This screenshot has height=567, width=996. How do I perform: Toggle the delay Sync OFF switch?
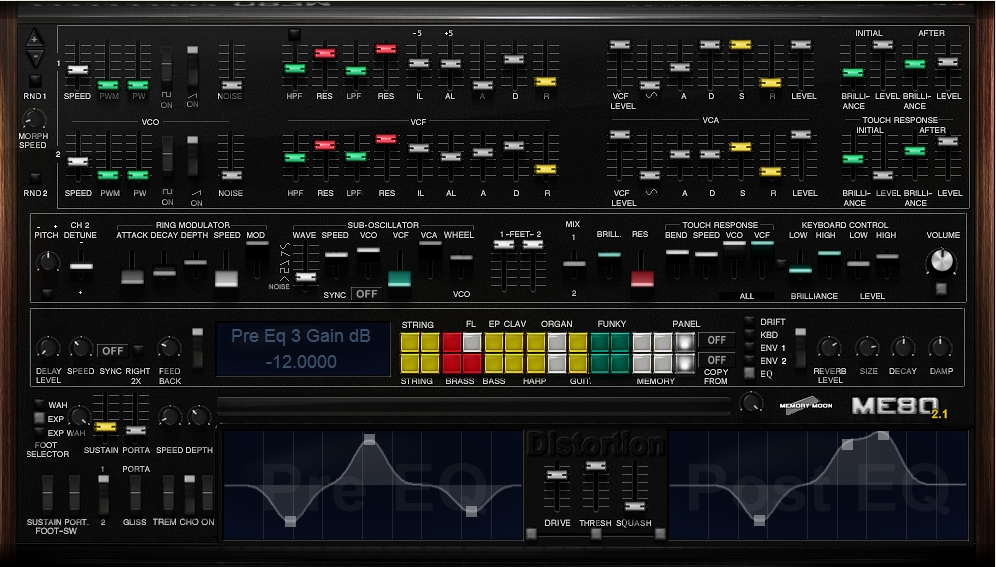click(x=111, y=351)
